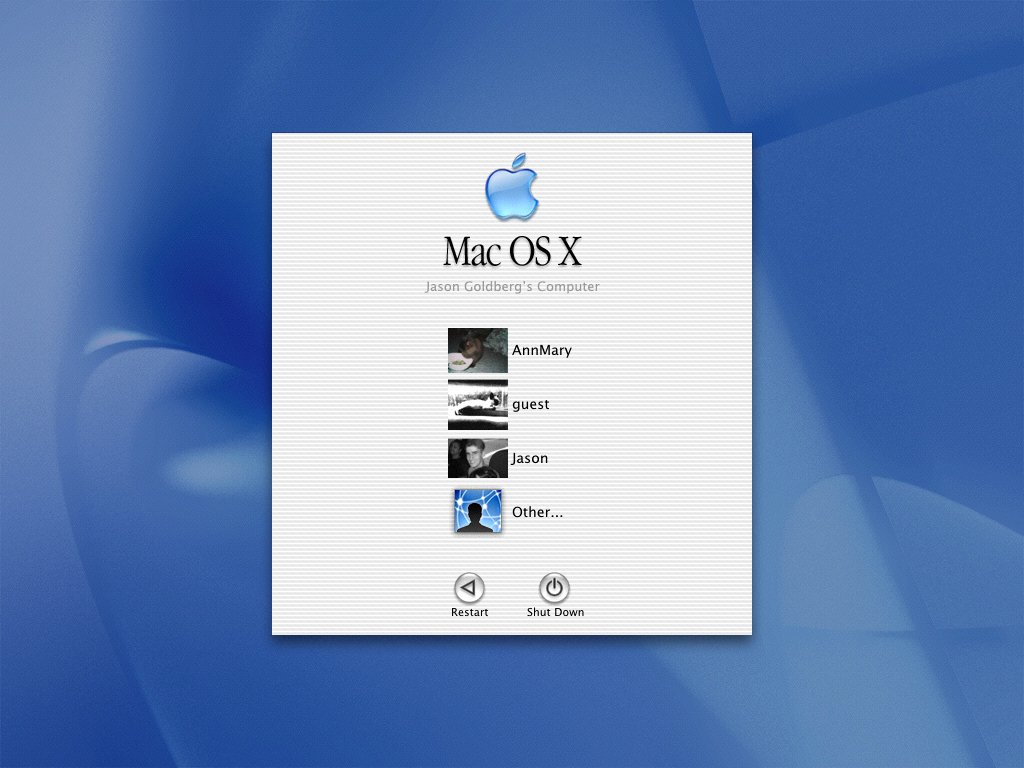Screen dimensions: 1024x768
Task: Select AnnMary's user picture icon
Action: click(477, 350)
